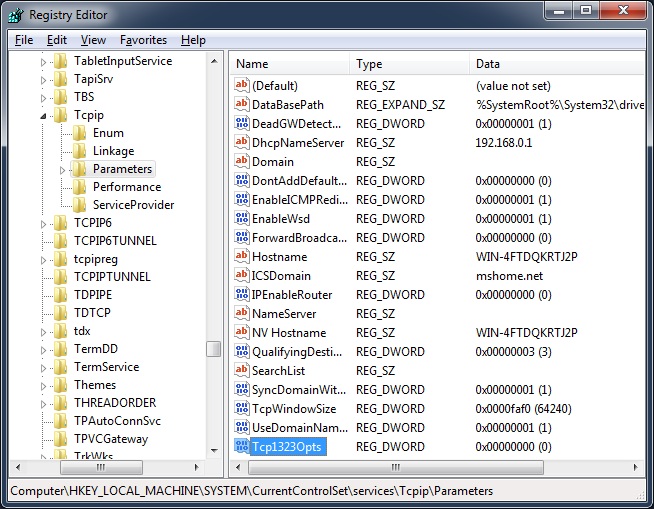654x509 pixels.
Task: Click tree pane scroll down arrow
Action: [x=214, y=451]
